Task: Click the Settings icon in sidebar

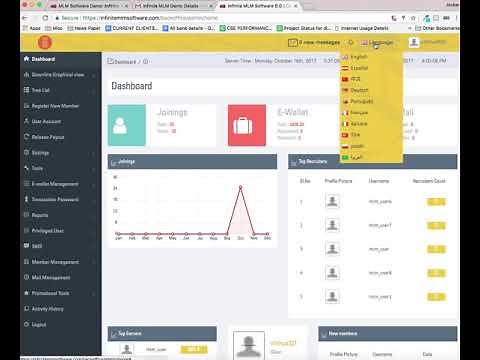Action: pyautogui.click(x=26, y=152)
